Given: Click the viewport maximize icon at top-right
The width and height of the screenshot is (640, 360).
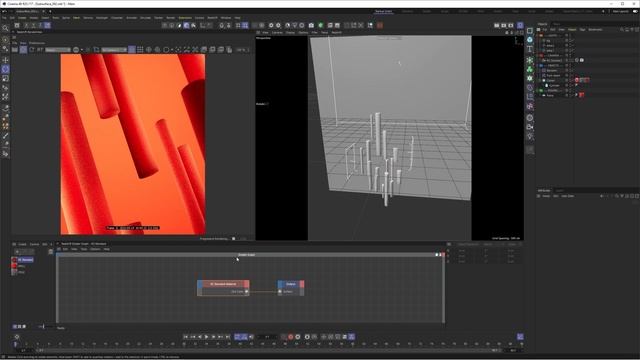Looking at the screenshot, I should pyautogui.click(x=522, y=33).
